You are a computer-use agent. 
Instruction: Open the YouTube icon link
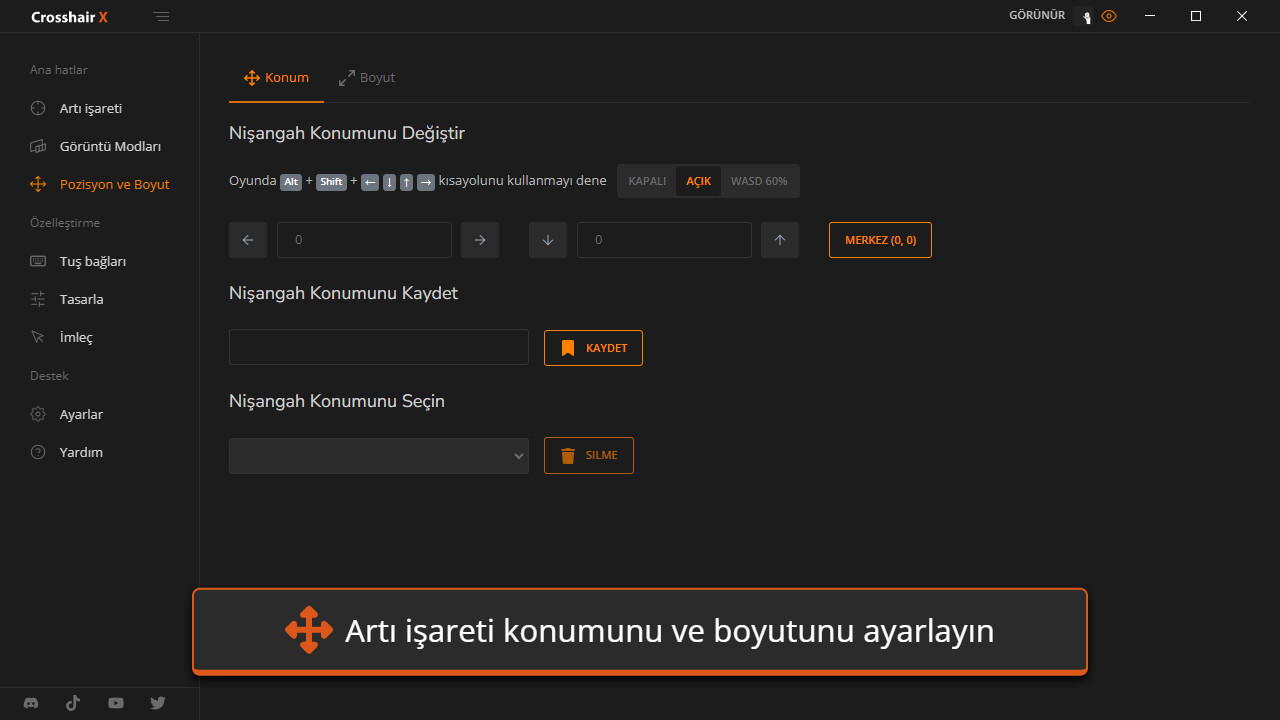[116, 703]
